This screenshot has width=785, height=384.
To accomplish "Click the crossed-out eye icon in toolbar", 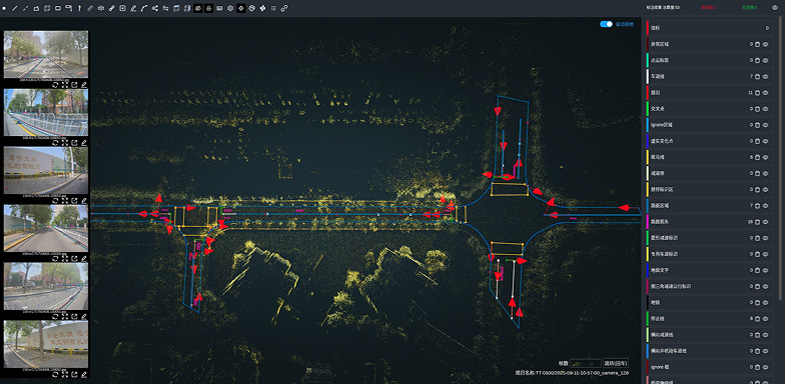I will click(x=198, y=8).
